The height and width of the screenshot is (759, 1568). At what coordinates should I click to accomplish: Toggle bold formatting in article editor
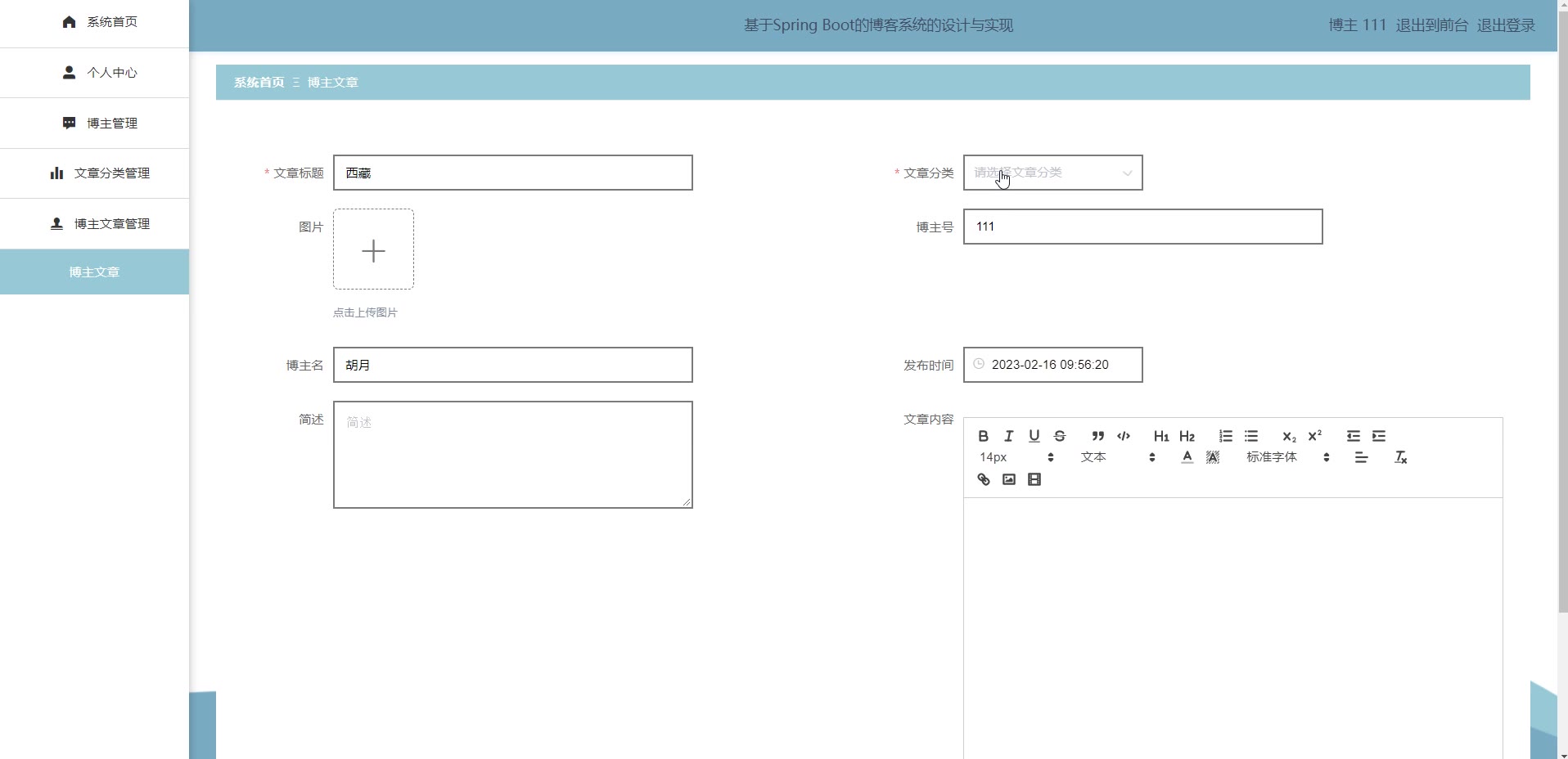click(x=983, y=436)
